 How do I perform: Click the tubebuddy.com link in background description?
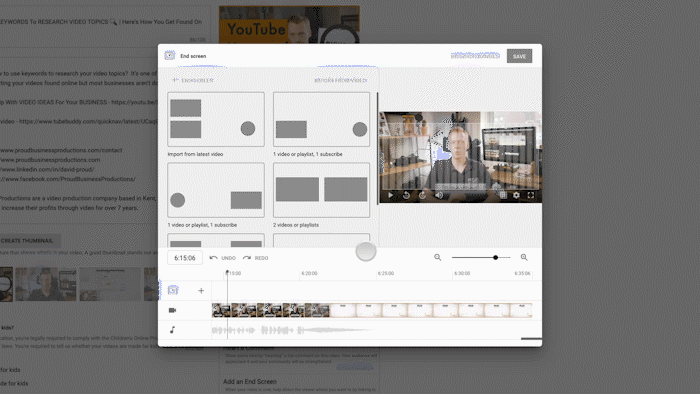tap(88, 121)
